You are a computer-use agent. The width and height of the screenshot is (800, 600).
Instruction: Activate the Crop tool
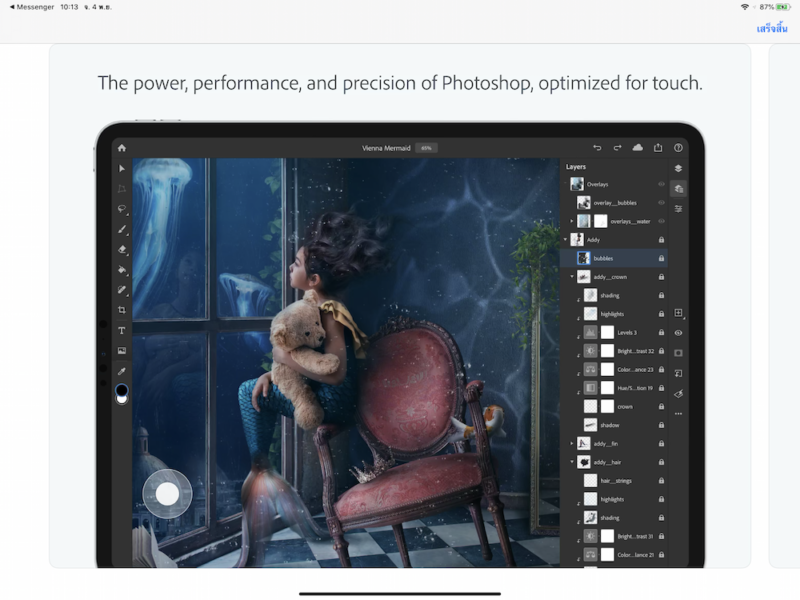pyautogui.click(x=122, y=310)
